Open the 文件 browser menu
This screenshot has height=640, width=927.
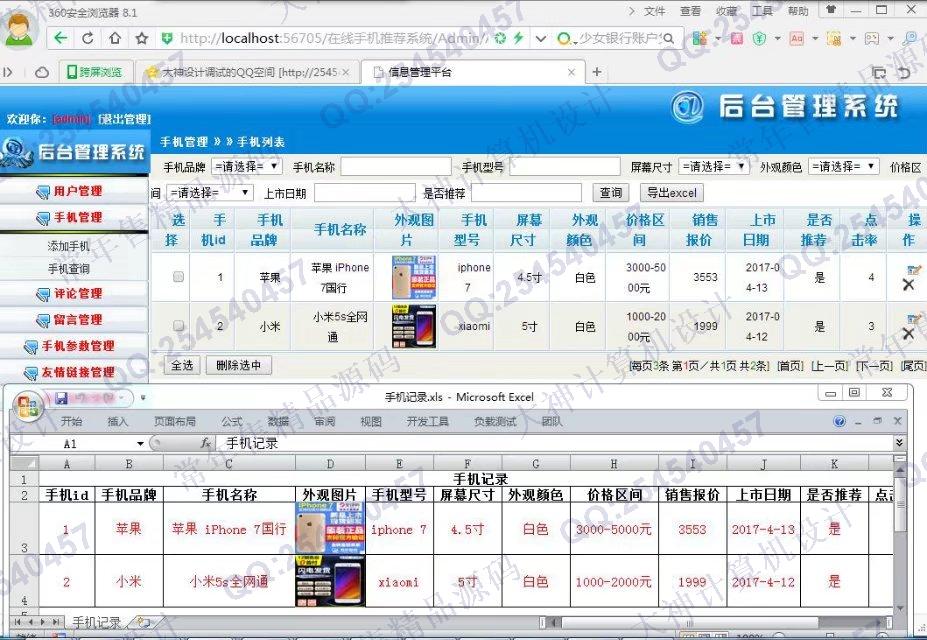[654, 11]
